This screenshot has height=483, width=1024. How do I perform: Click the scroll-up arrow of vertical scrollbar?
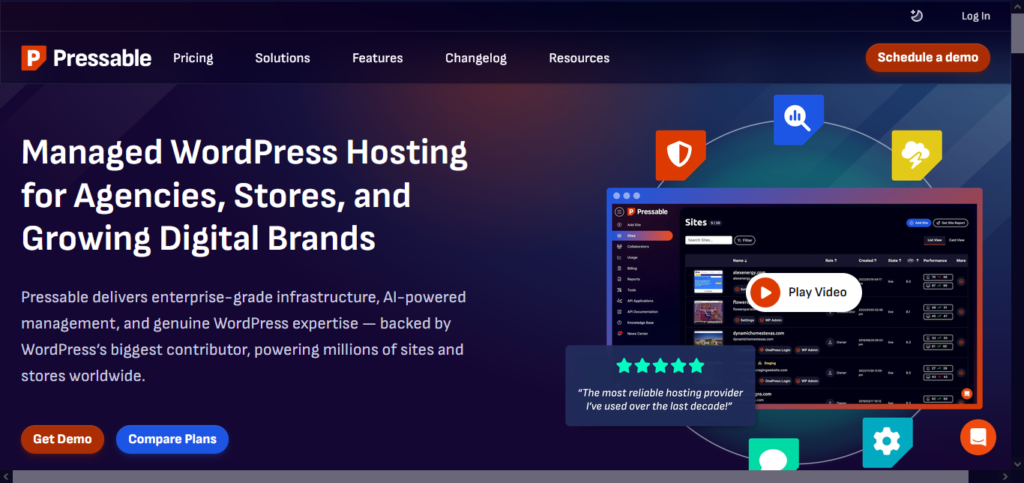click(1017, 5)
